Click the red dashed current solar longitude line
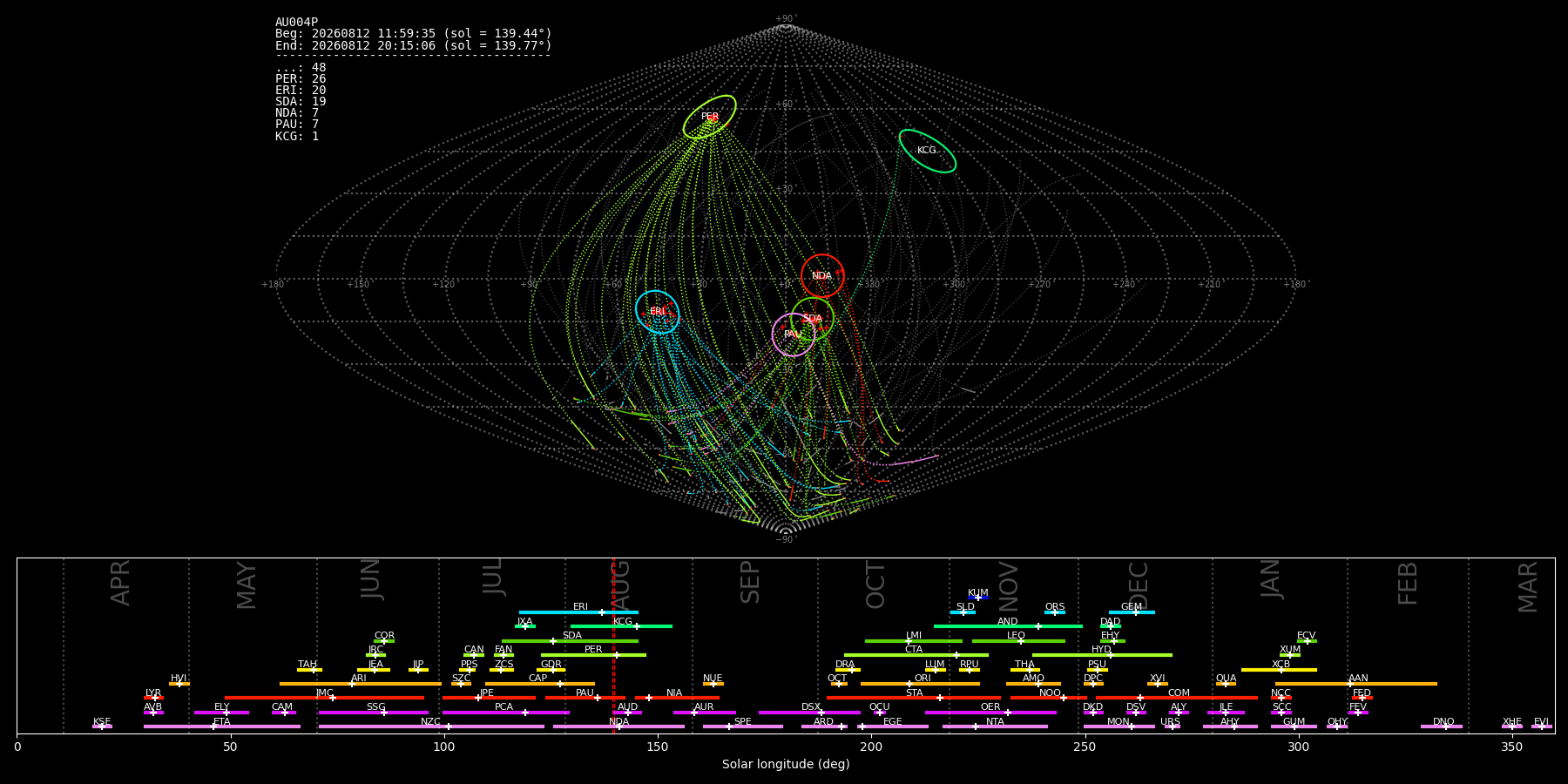The image size is (1568, 784). 613,645
